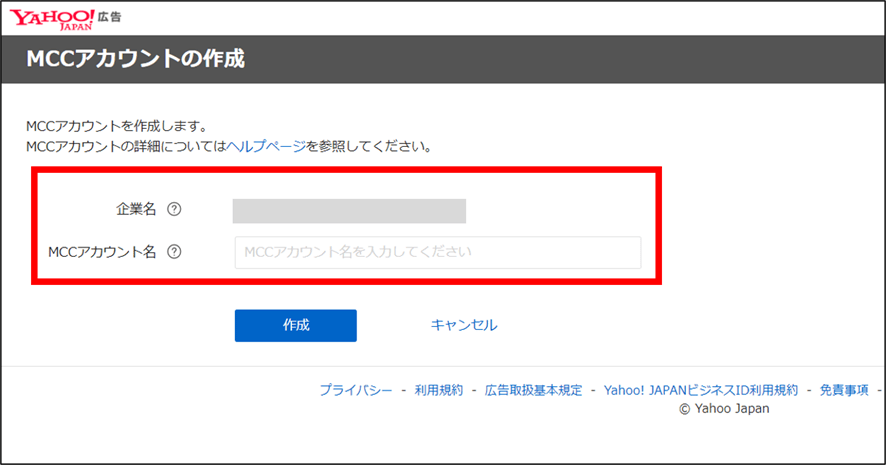Screen dimensions: 886x465
Task: Click the 企業名 field label
Action: (x=136, y=209)
